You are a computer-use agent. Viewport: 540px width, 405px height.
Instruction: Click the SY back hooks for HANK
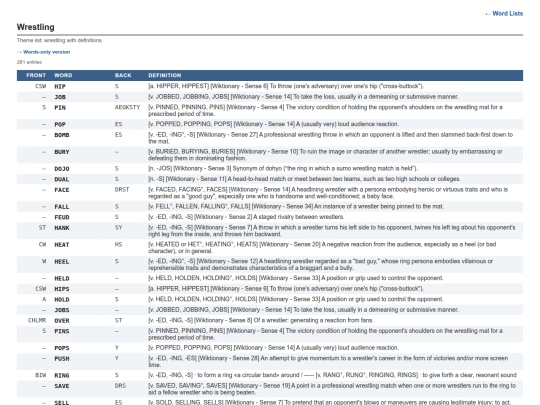pyautogui.click(x=118, y=228)
